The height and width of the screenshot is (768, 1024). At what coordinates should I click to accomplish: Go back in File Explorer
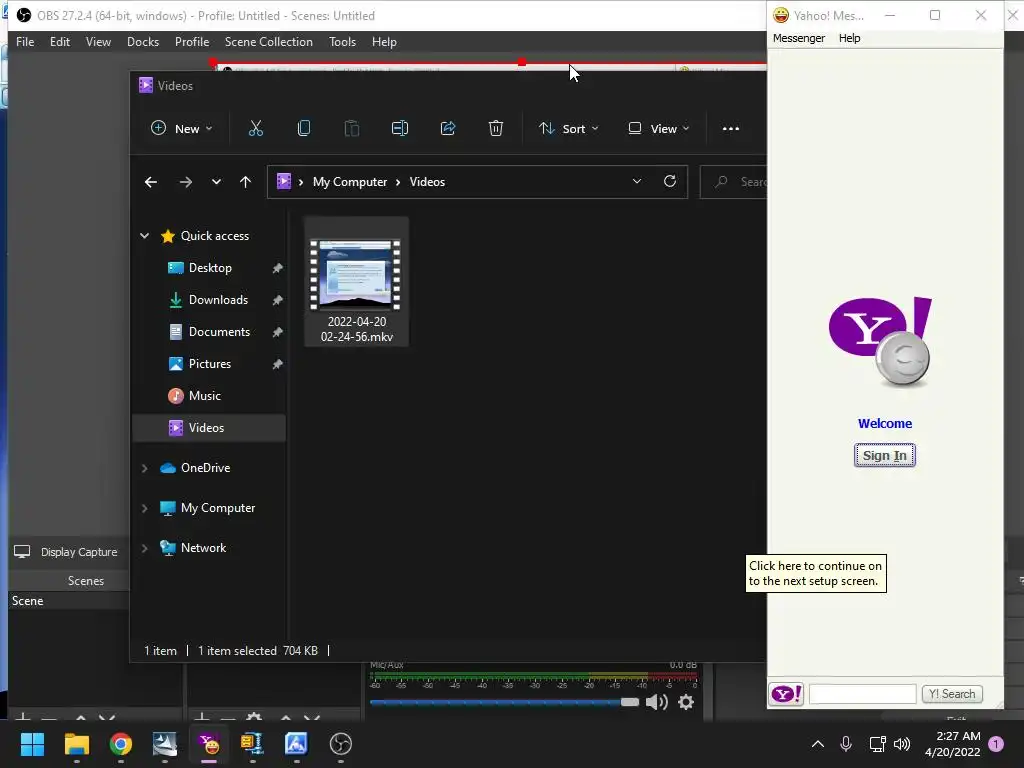click(151, 182)
